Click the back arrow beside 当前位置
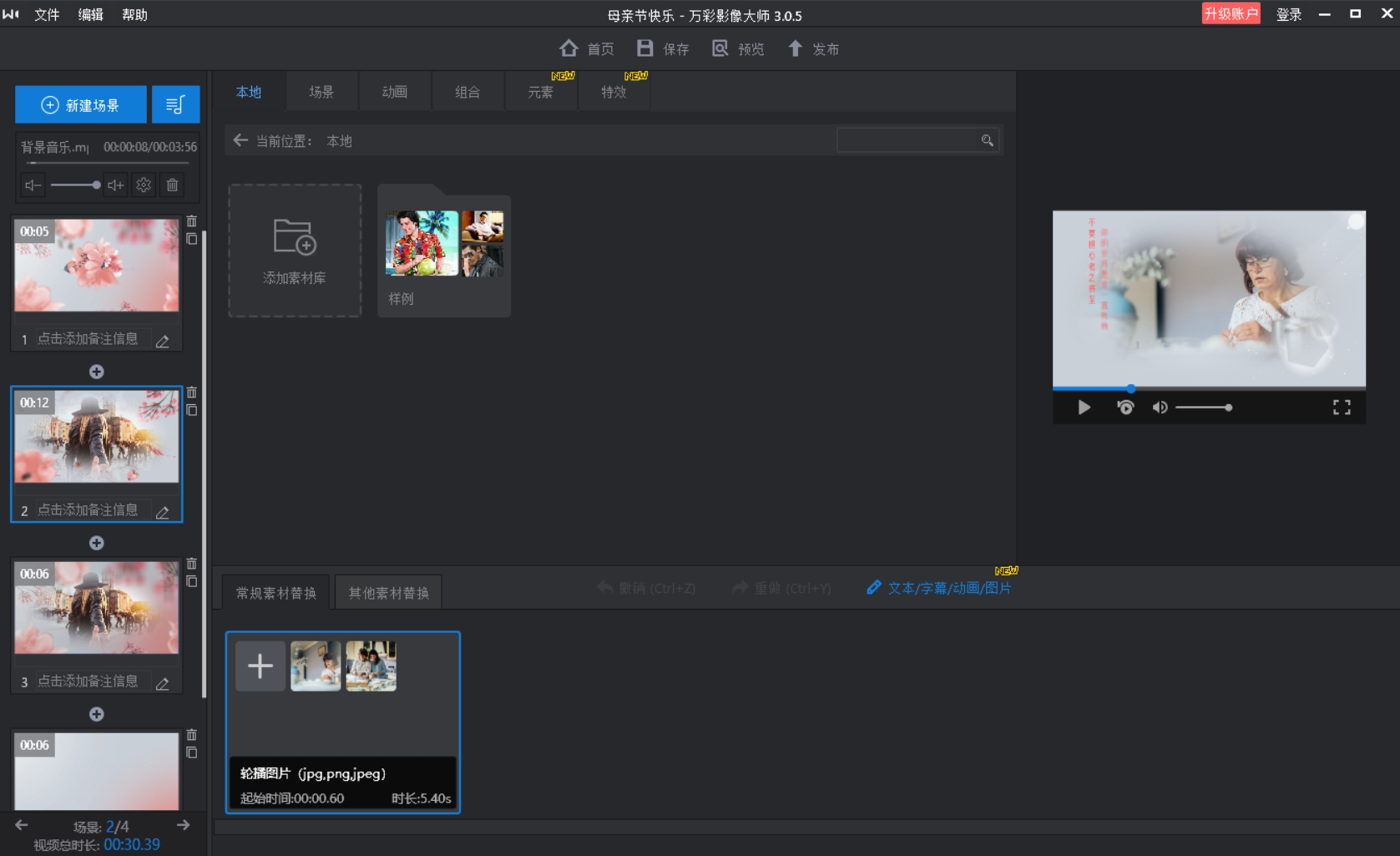This screenshot has width=1400, height=856. click(240, 140)
